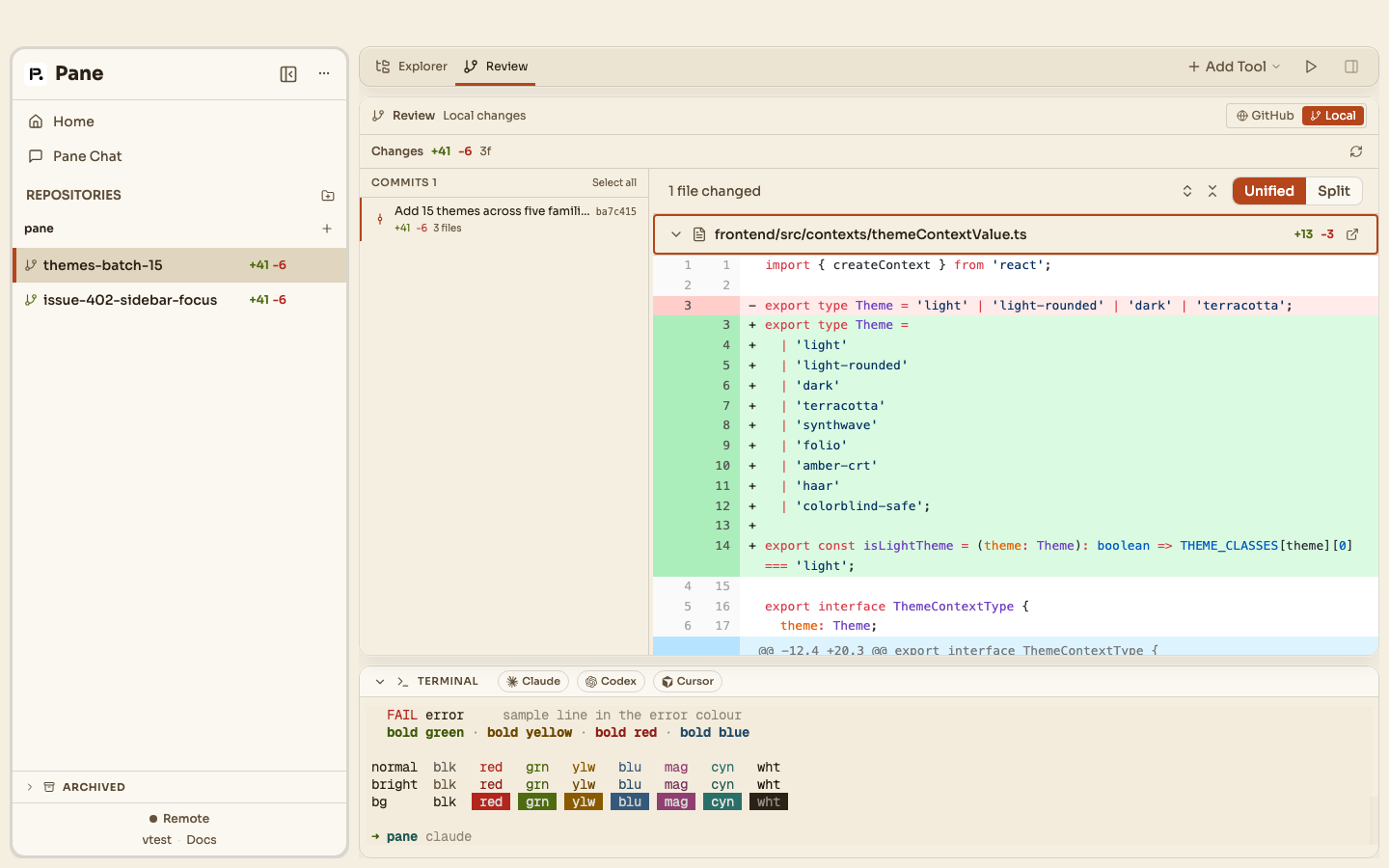Click the commit node icon for ba7c415

tap(380, 219)
